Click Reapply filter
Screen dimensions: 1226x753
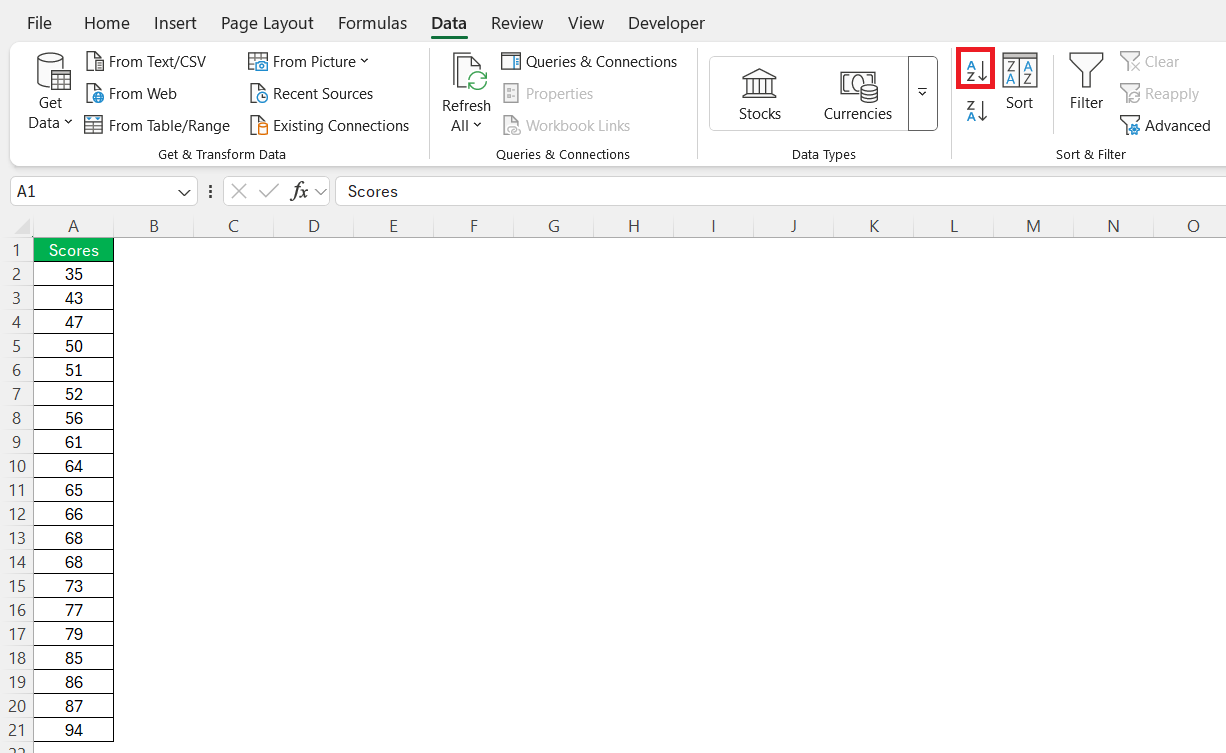tap(1160, 94)
